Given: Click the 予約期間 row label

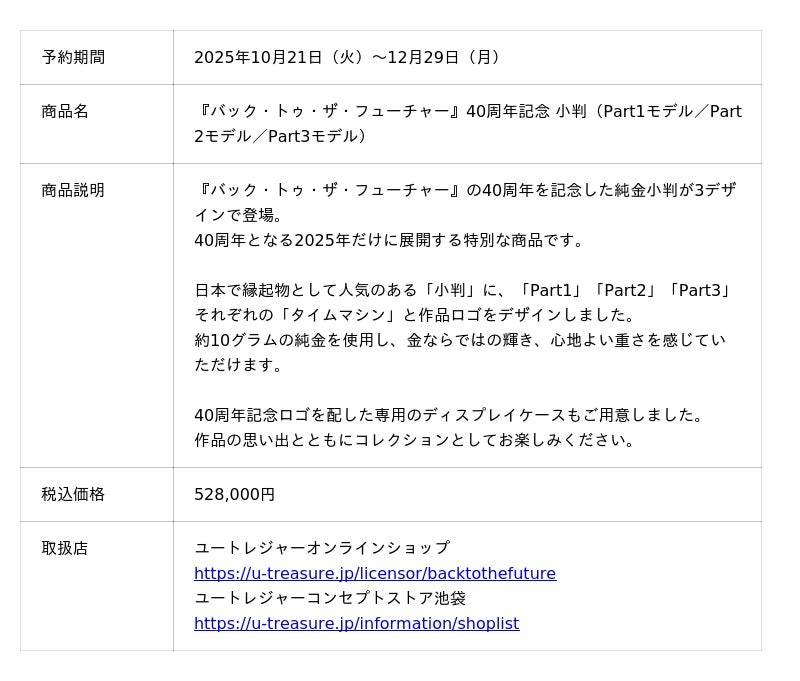Looking at the screenshot, I should [73, 57].
